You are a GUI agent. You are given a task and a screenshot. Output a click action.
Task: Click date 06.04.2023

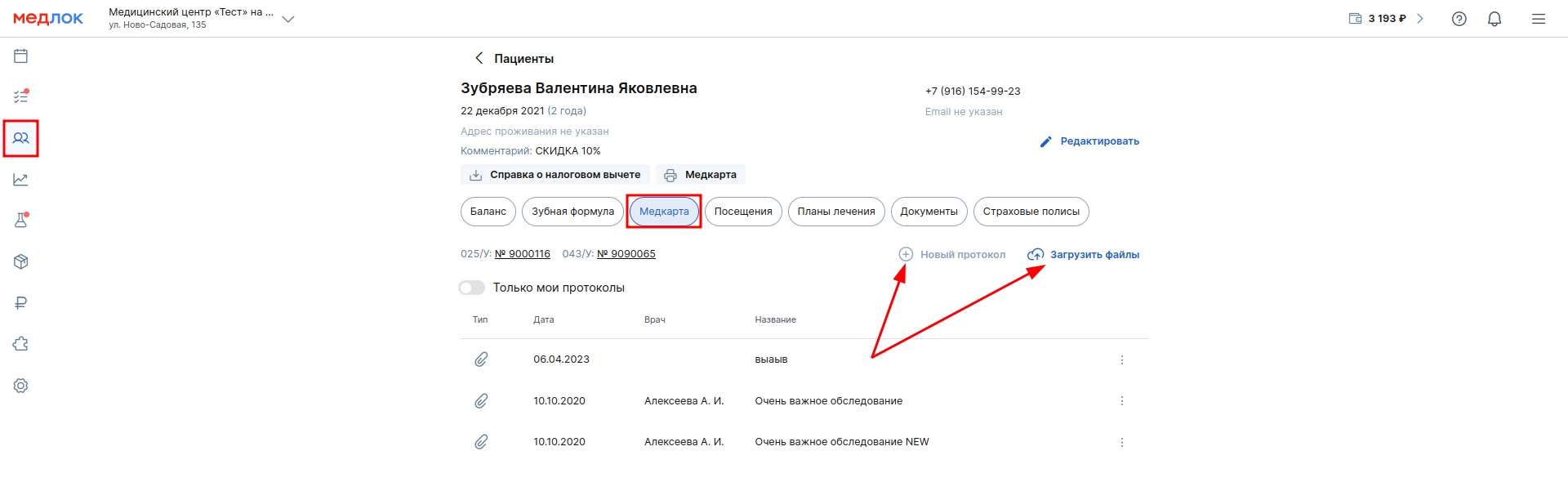[561, 359]
